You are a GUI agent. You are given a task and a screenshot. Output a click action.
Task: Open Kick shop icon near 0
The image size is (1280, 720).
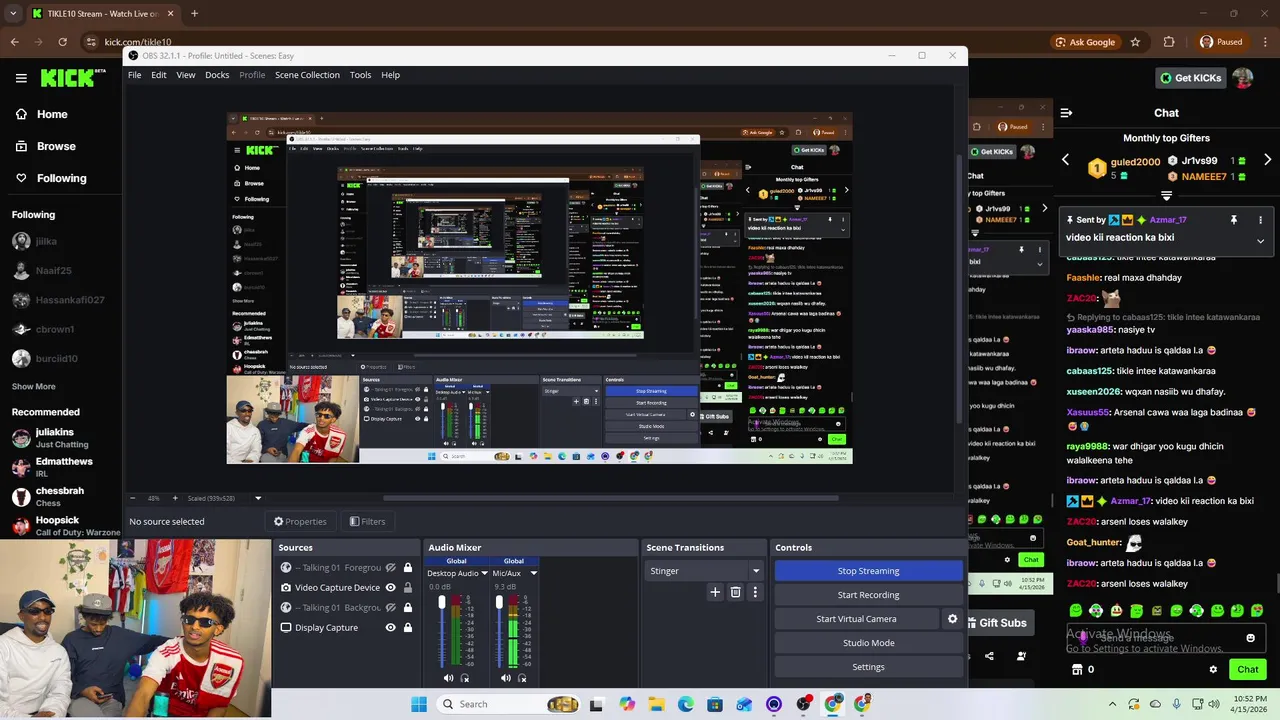[1075, 670]
